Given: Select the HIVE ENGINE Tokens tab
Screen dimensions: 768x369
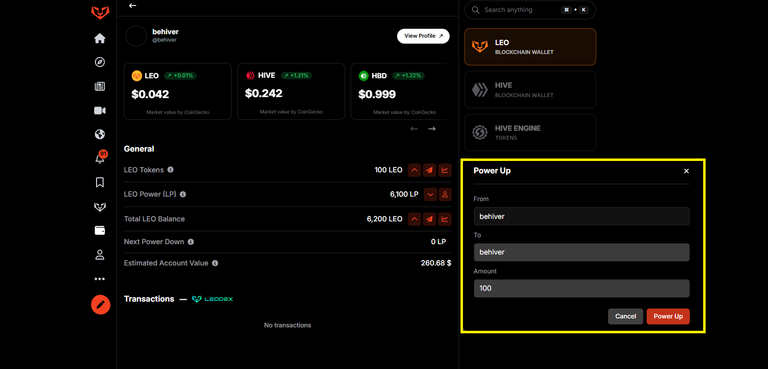Looking at the screenshot, I should point(530,132).
